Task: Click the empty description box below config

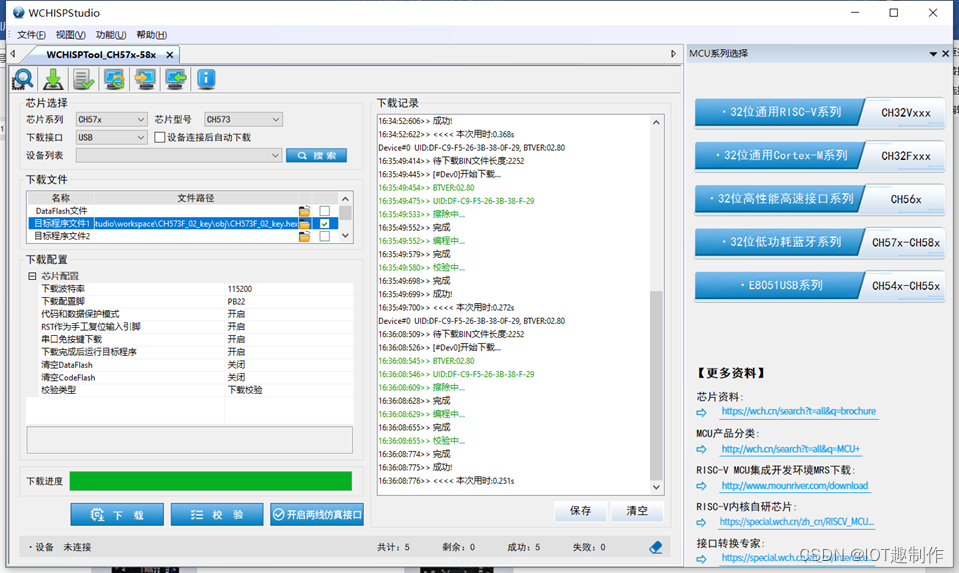Action: [x=190, y=440]
